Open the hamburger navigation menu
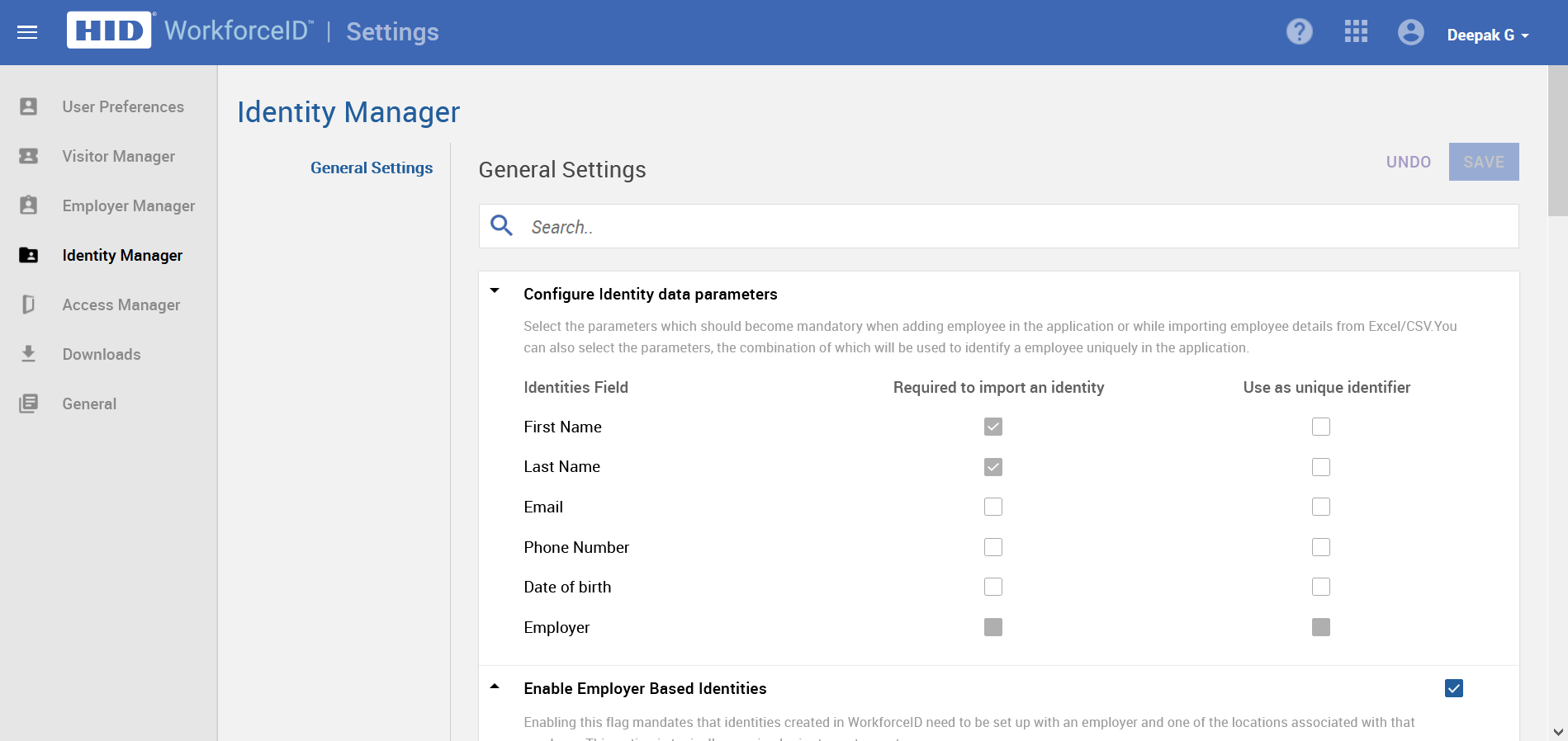 27,32
